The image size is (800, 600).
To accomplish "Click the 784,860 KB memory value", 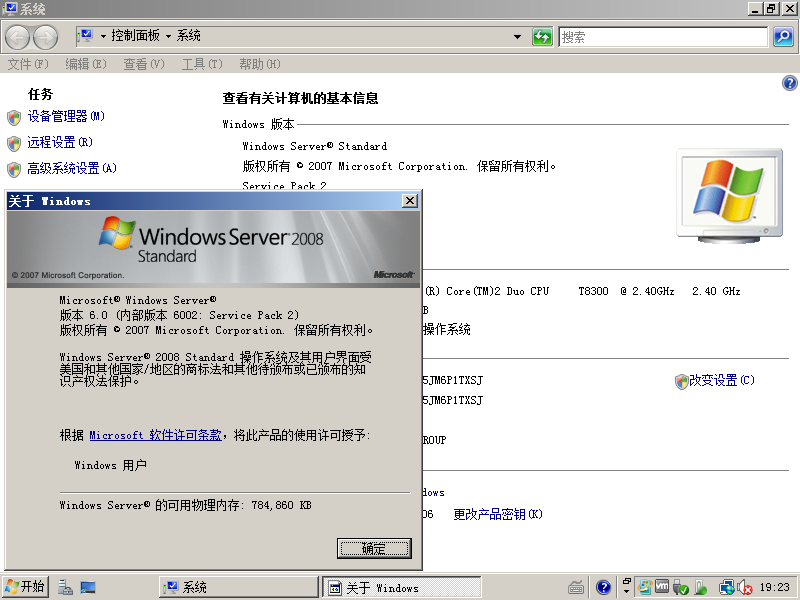I will point(281,505).
